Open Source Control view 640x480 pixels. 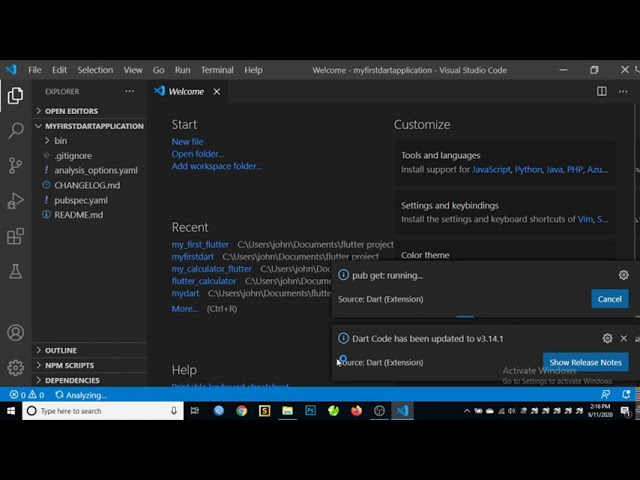(x=16, y=166)
